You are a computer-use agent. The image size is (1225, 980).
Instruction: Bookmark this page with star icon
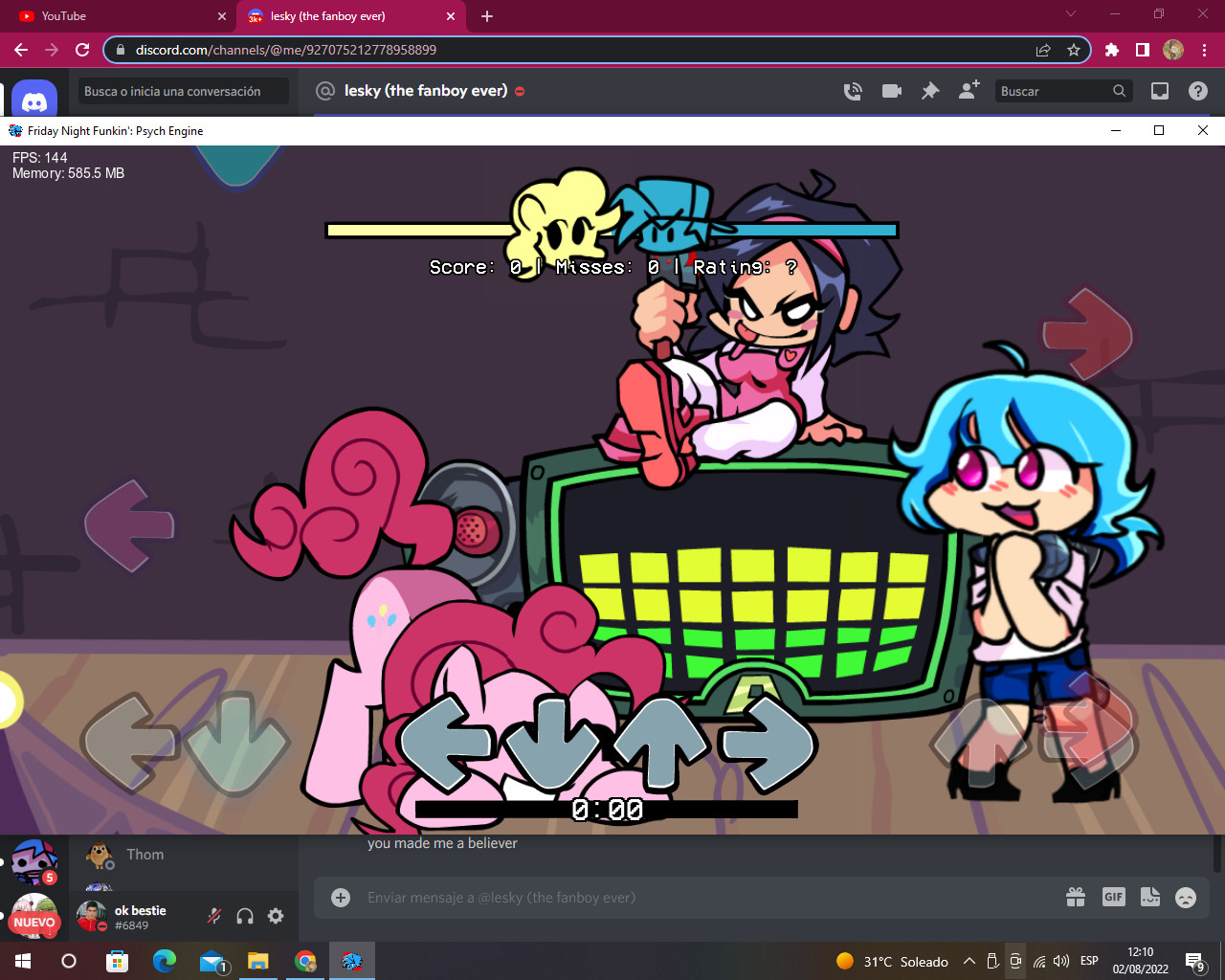(1074, 50)
